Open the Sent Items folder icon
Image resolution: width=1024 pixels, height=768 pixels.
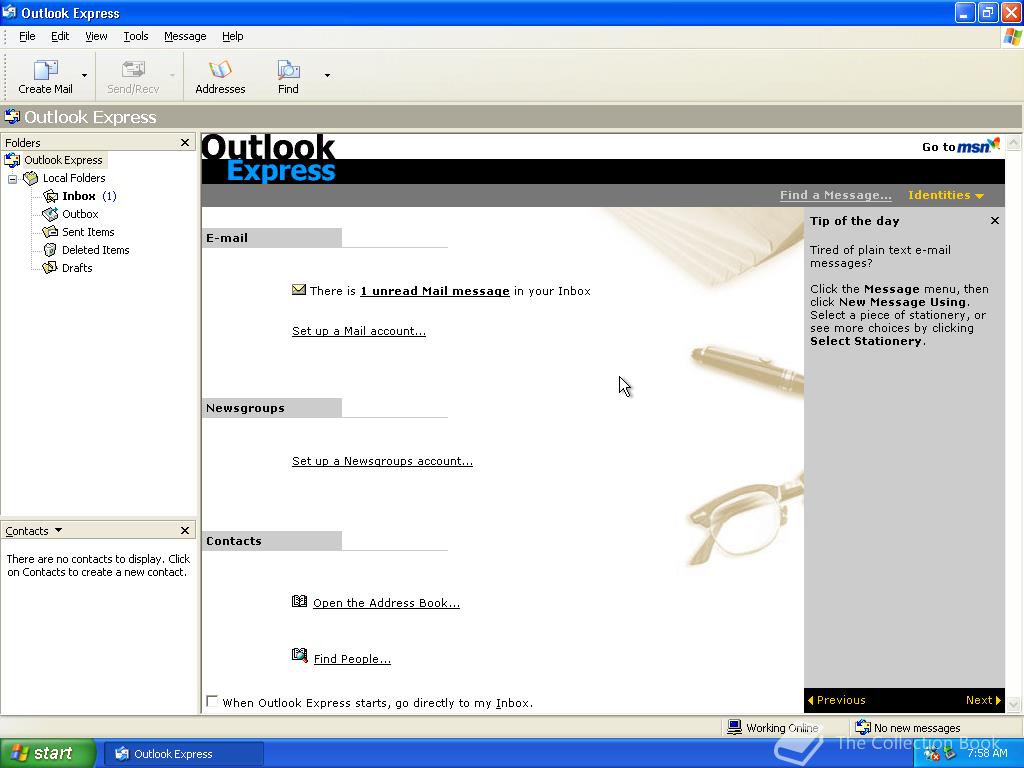point(50,232)
